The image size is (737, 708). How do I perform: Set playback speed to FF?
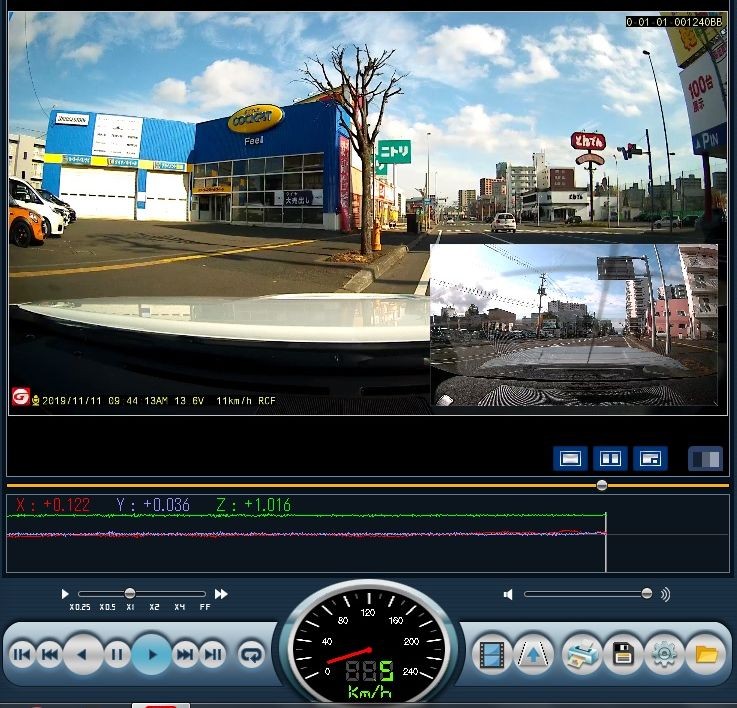pos(205,607)
